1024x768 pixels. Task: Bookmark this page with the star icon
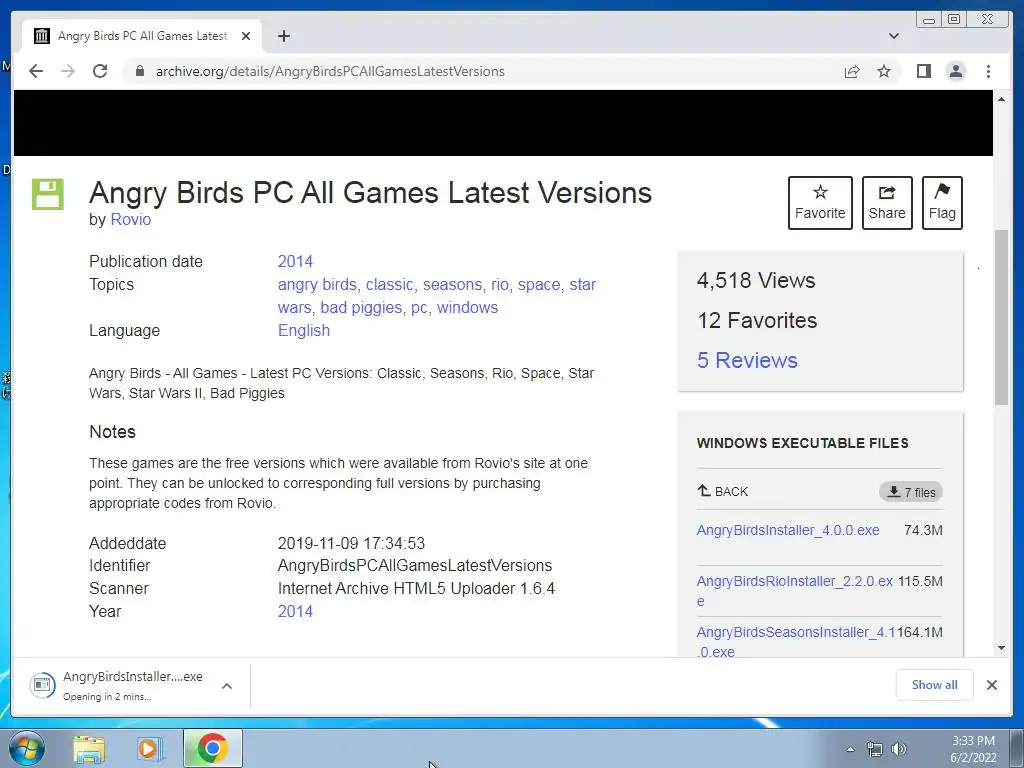tap(884, 71)
